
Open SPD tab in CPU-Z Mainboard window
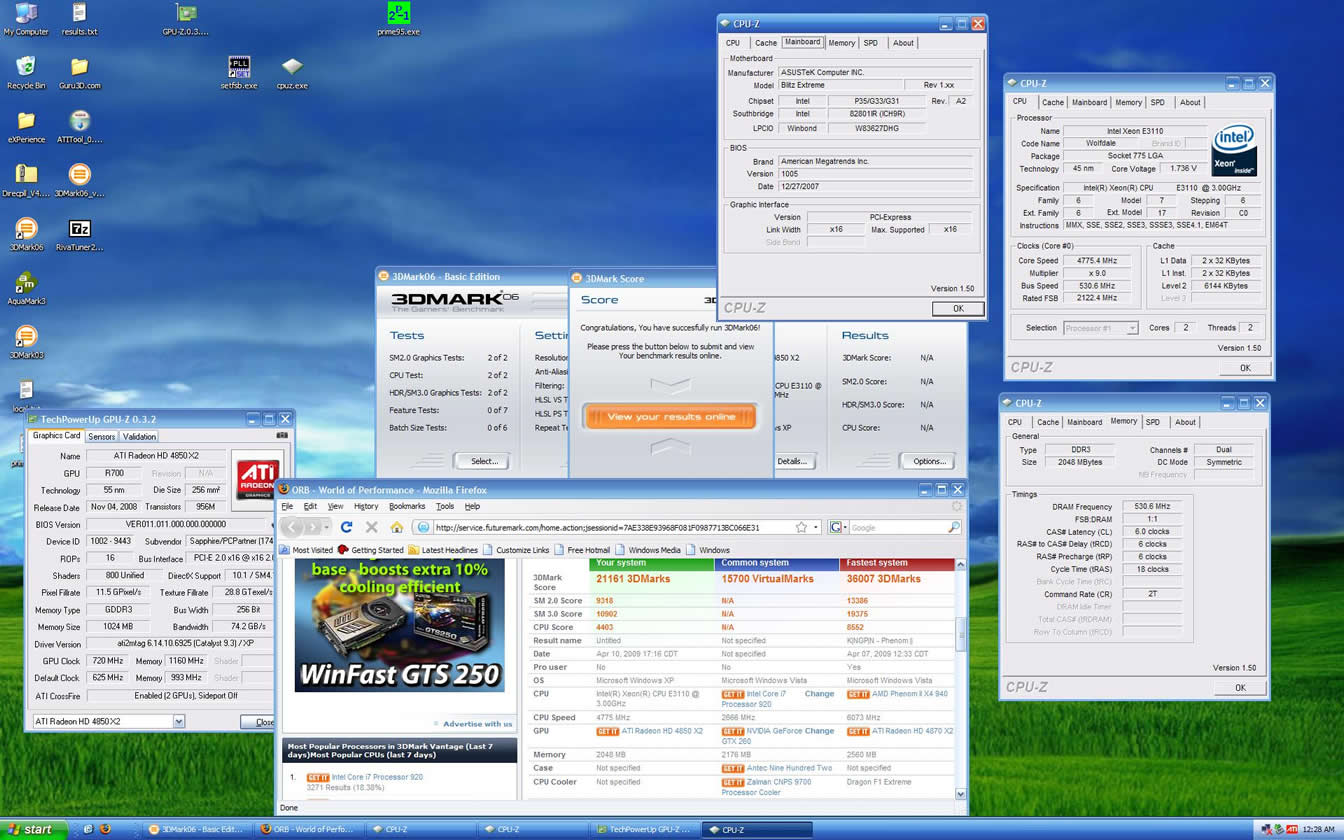click(x=871, y=43)
